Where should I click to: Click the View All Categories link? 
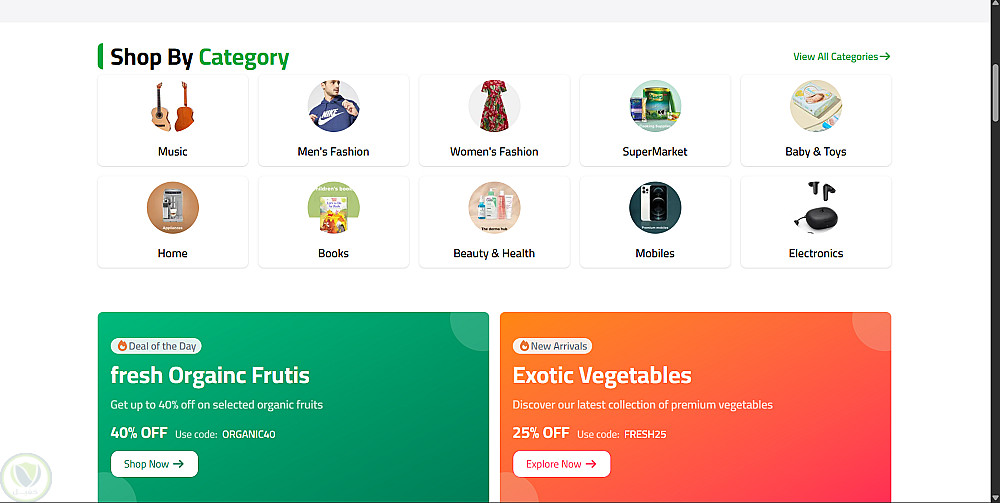tap(842, 57)
